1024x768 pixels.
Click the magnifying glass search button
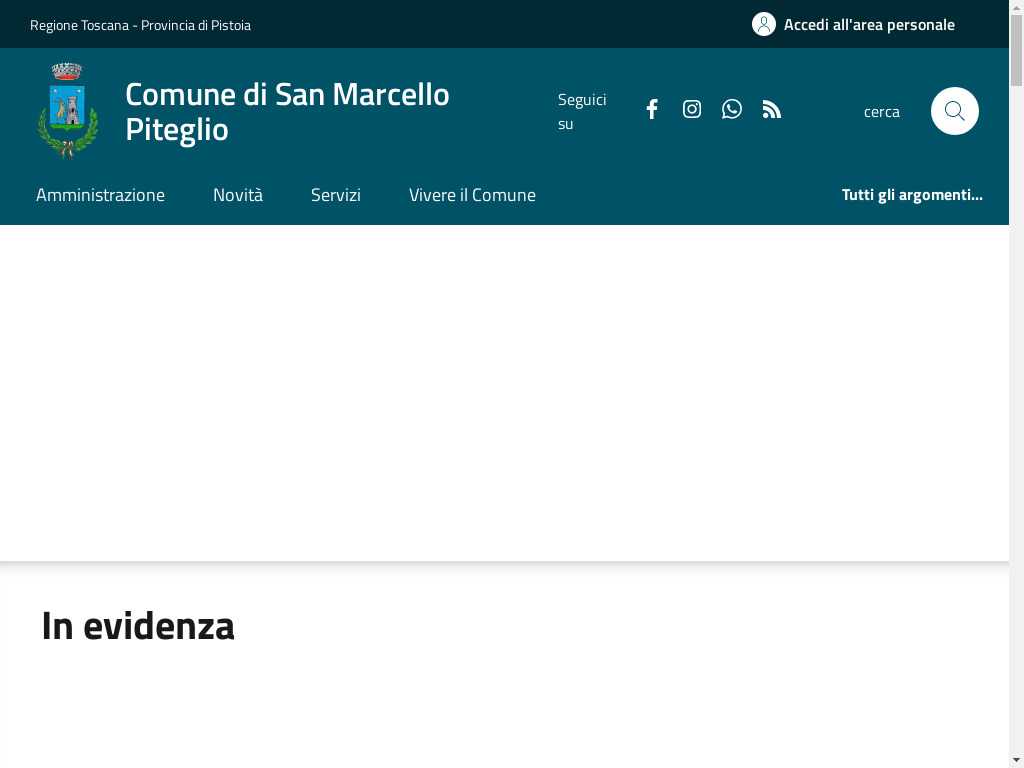point(954,111)
